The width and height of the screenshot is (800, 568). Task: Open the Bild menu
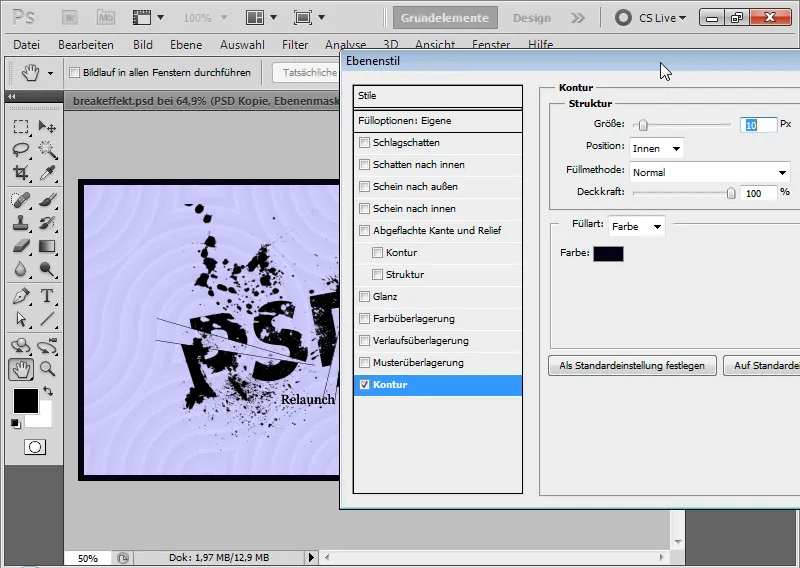point(143,45)
